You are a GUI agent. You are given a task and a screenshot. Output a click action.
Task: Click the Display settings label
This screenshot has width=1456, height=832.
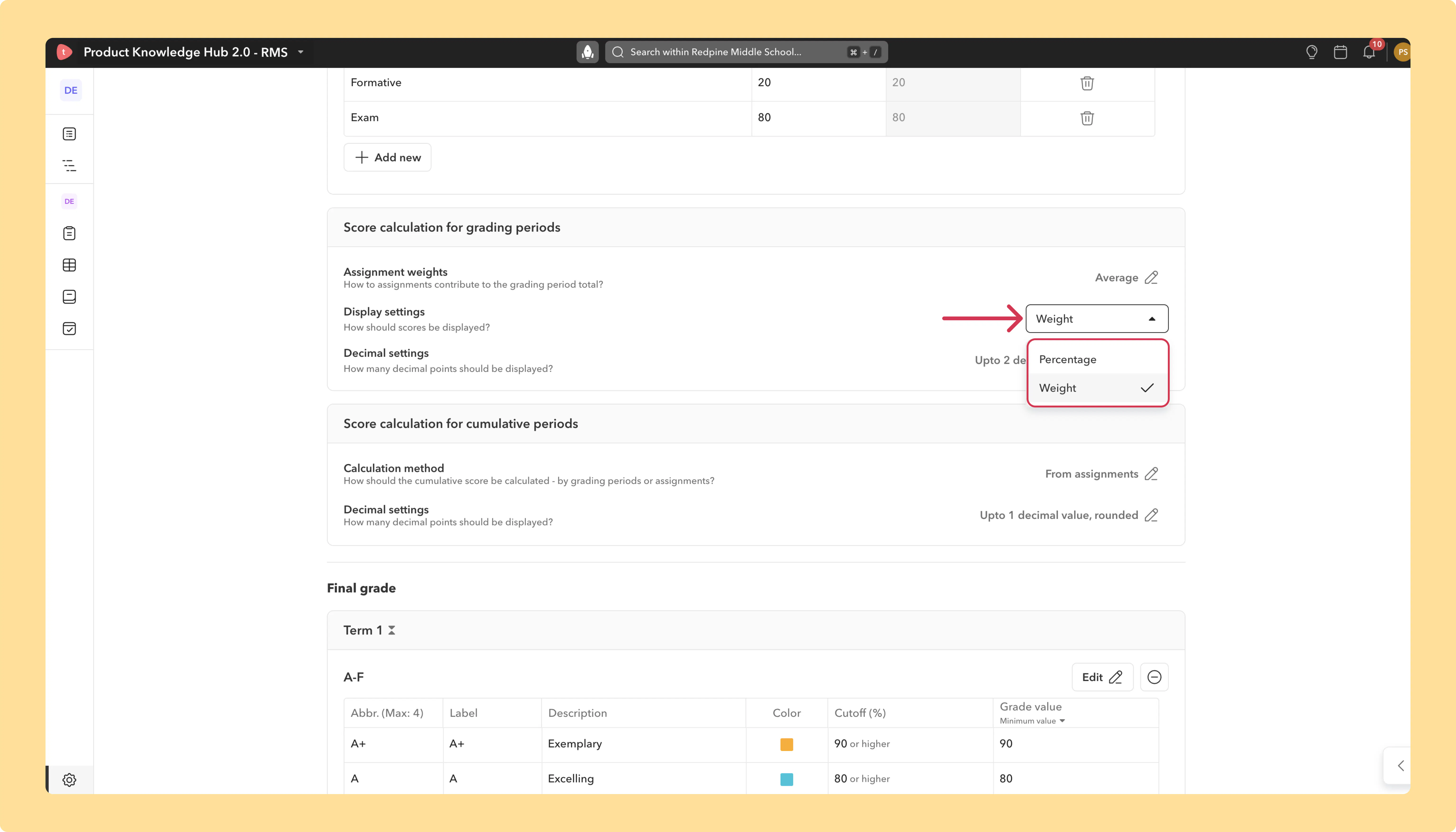click(384, 312)
